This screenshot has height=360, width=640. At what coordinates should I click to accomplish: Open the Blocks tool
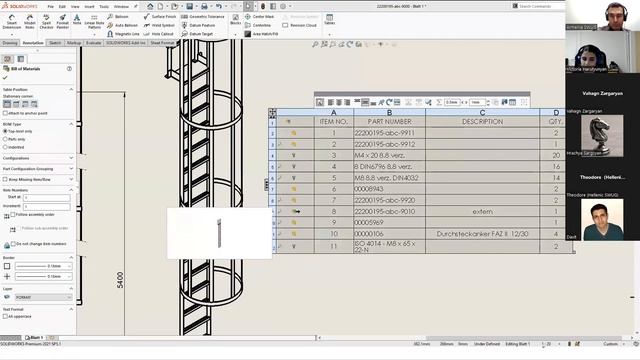236,20
